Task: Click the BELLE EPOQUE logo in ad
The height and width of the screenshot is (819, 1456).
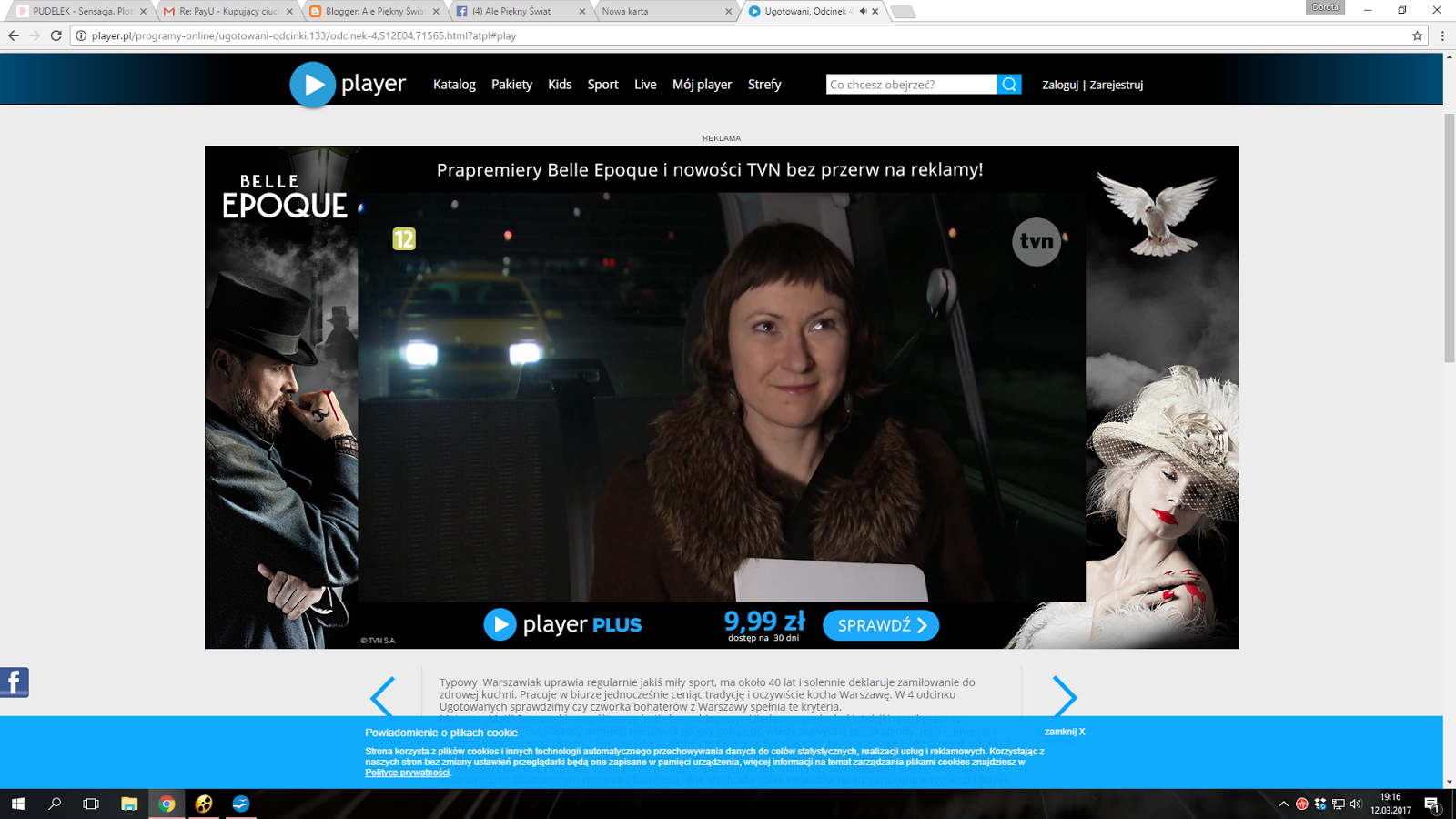Action: pyautogui.click(x=285, y=197)
